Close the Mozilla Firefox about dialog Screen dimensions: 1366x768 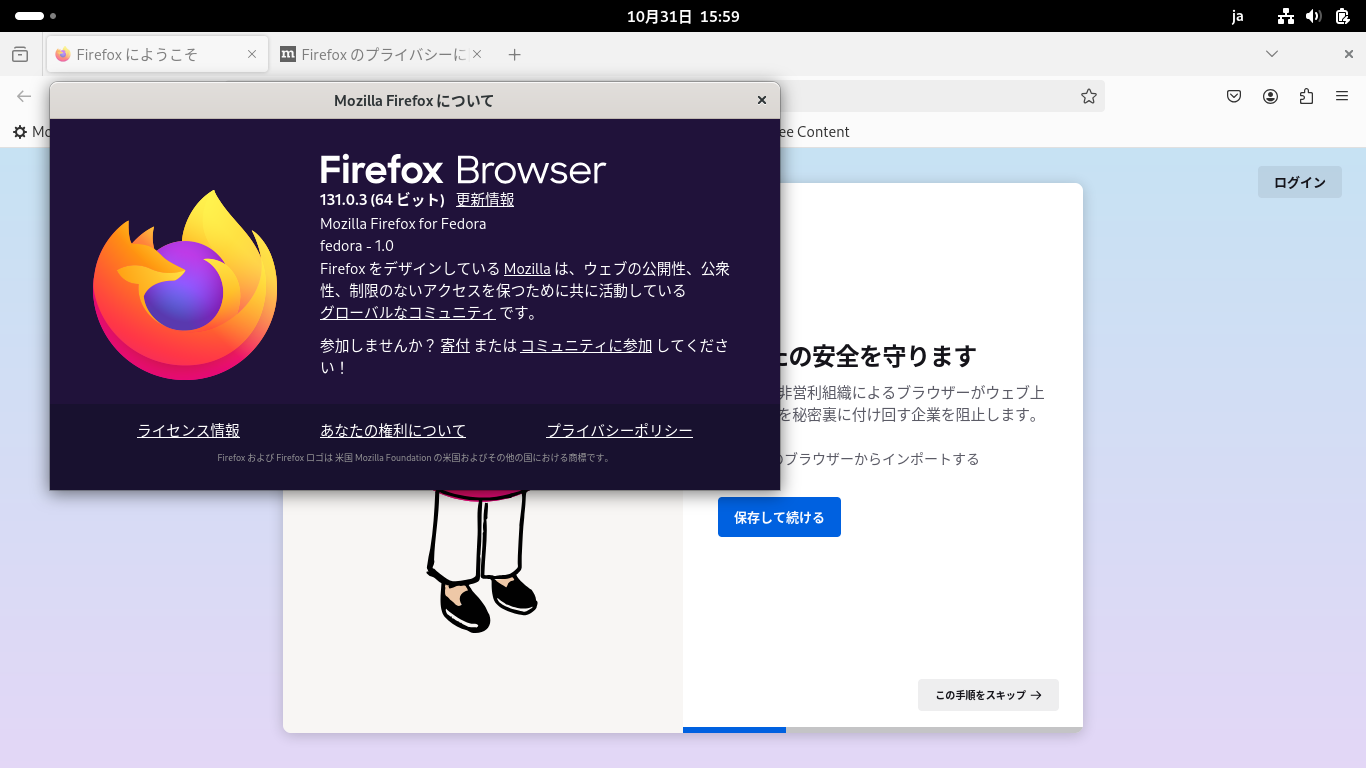coord(762,100)
